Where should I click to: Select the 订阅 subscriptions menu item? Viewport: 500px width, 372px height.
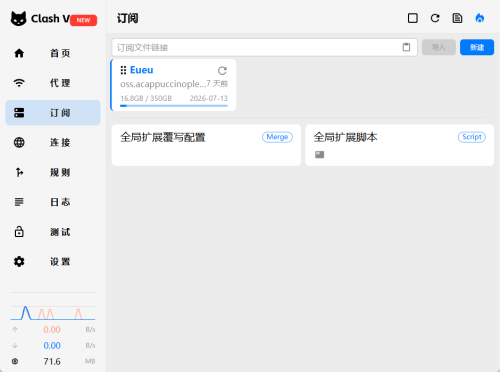click(53, 113)
